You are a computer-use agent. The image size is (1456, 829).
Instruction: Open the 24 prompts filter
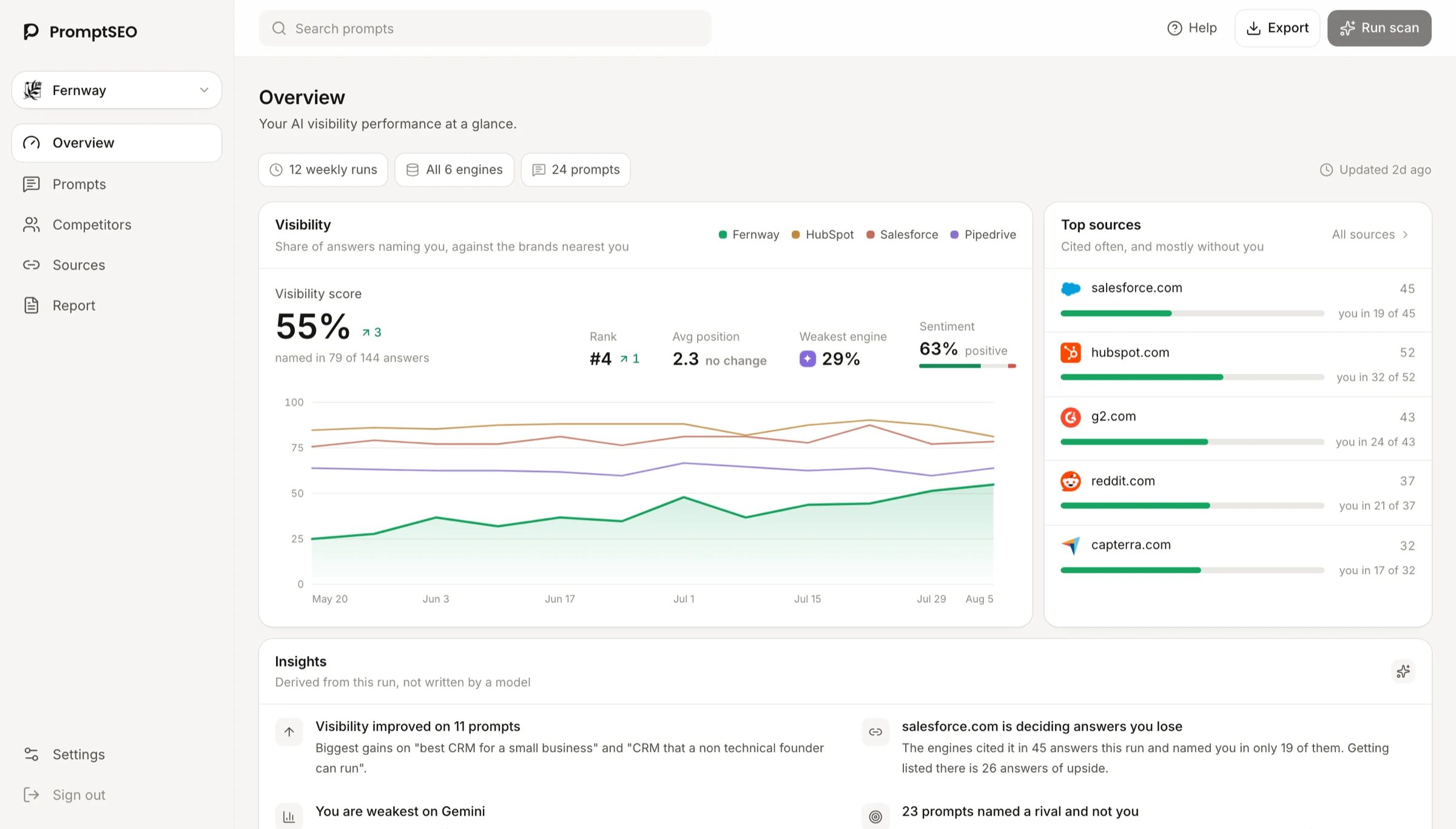pos(576,170)
